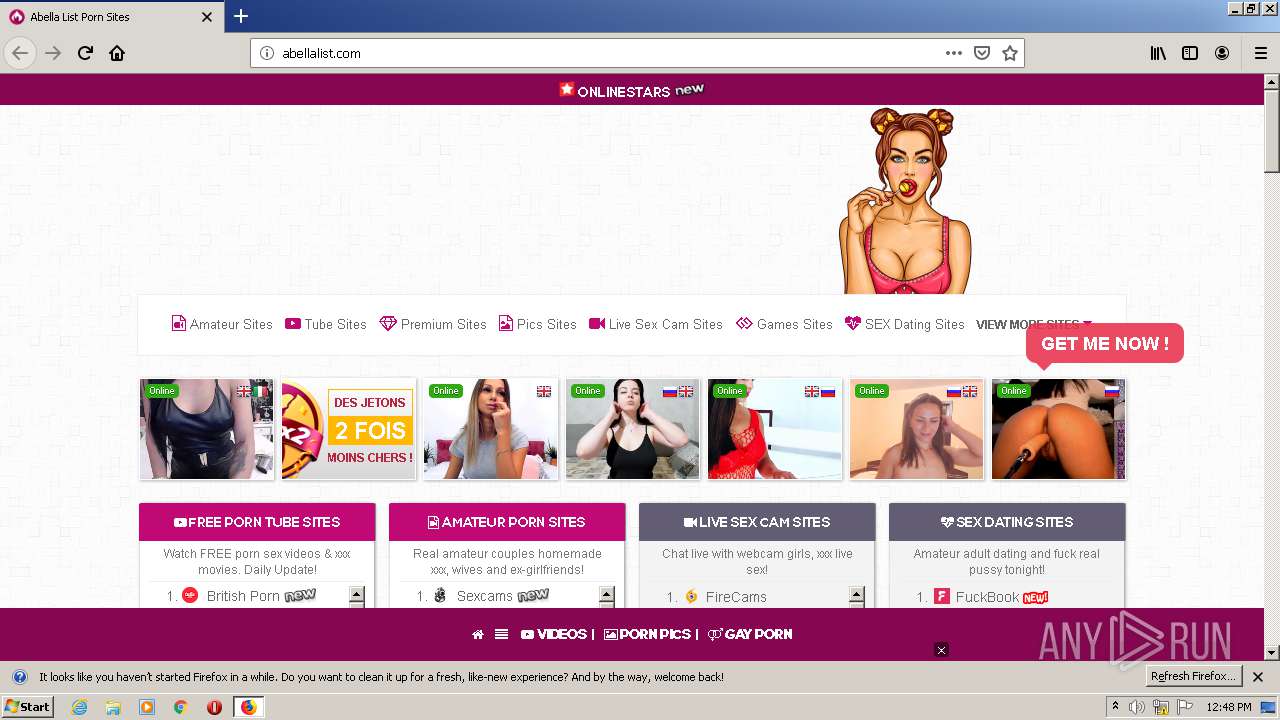Screen dimensions: 1280x720
Task: Open the SEX Dating Sites category
Action: [905, 324]
